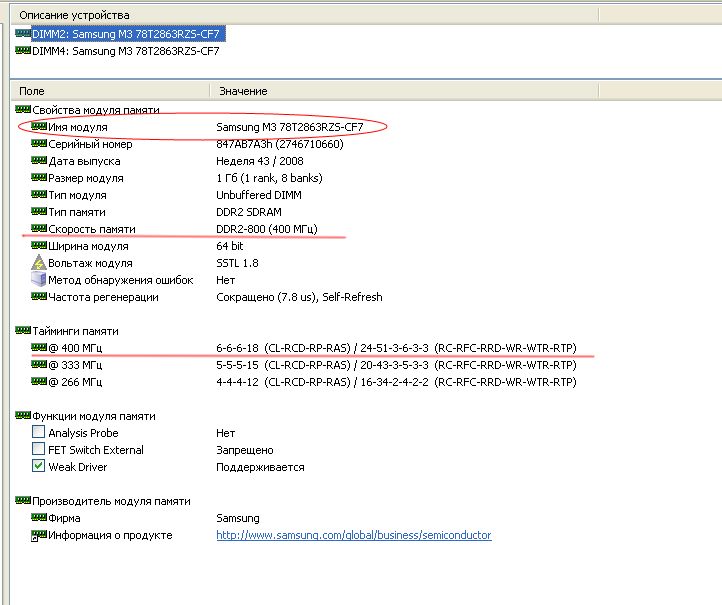Screen dimensions: 722x605
Task: Click icon next to 'Частота регенерации'
Action: 39,296
